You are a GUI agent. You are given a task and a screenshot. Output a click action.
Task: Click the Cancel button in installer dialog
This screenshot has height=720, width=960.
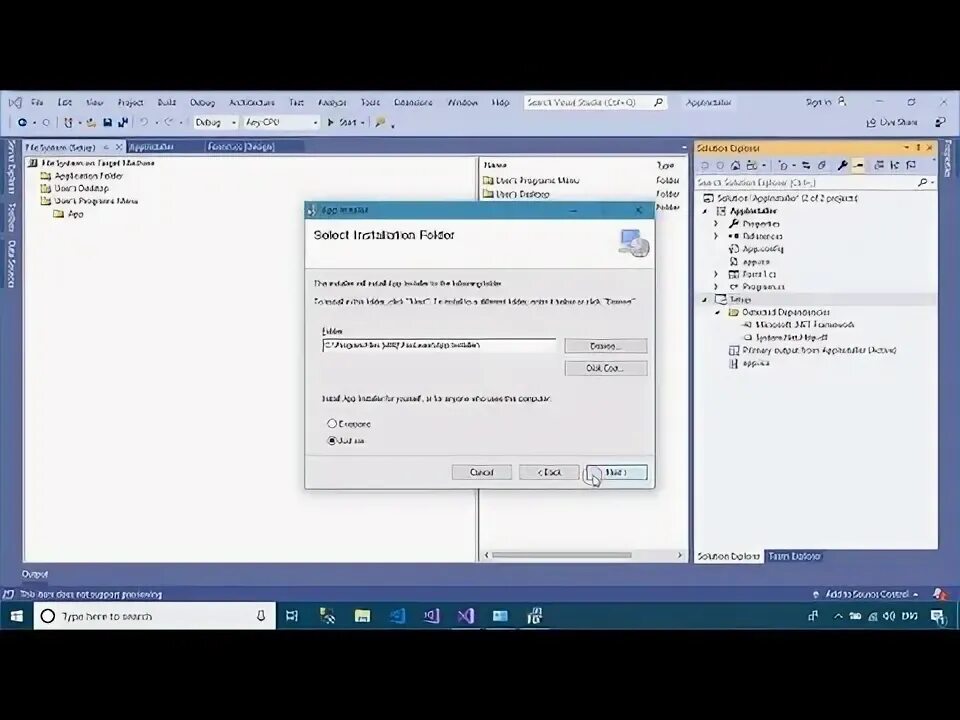click(x=481, y=472)
